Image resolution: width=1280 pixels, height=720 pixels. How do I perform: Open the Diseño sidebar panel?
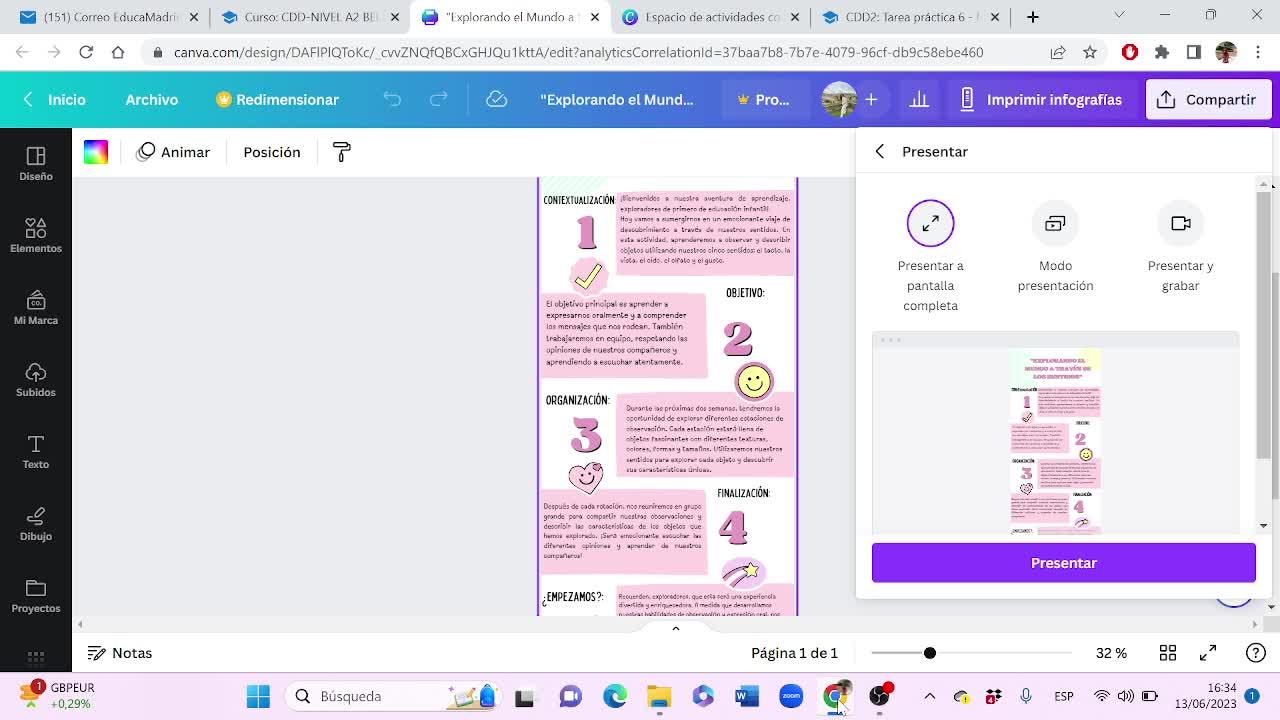[x=36, y=164]
